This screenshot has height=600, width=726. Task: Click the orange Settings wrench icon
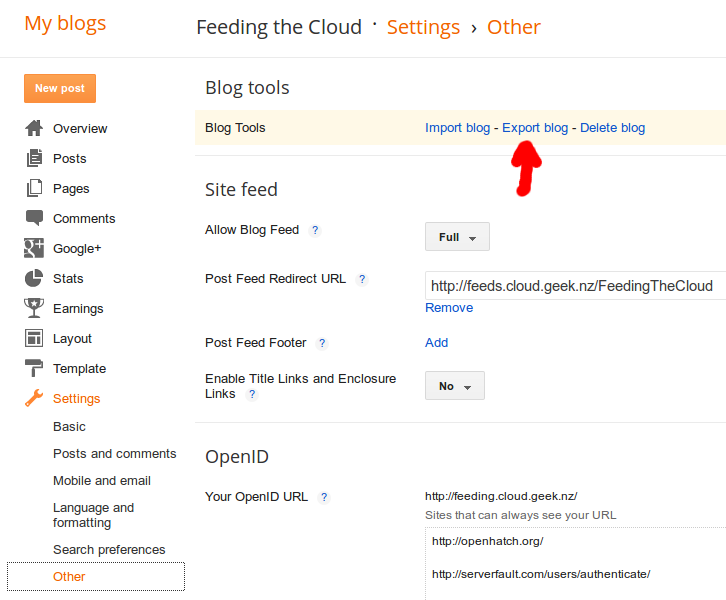[34, 398]
